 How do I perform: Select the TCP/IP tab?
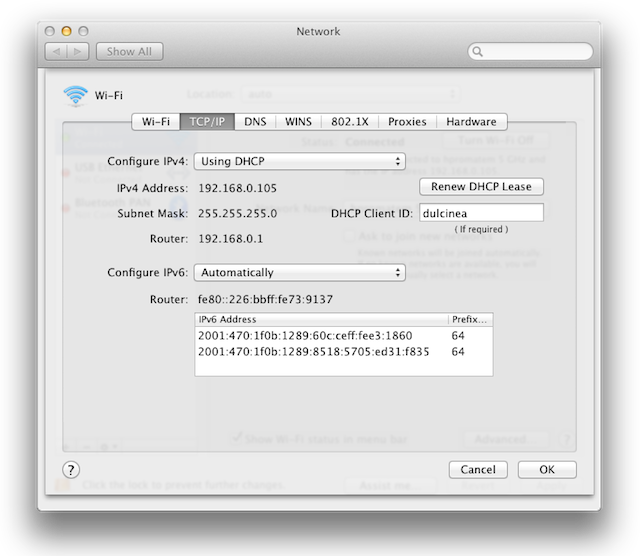click(207, 122)
